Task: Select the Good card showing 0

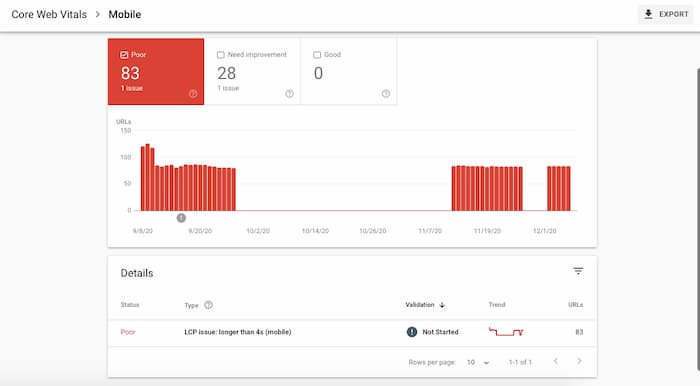Action: pyautogui.click(x=349, y=71)
